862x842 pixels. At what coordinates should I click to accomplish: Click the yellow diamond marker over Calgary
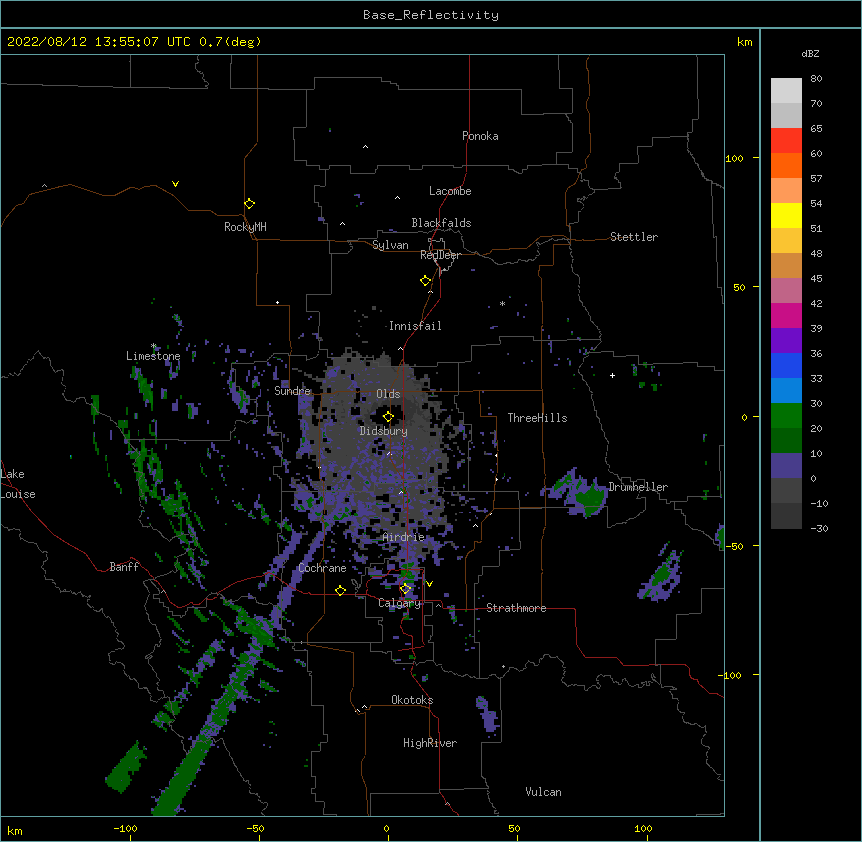click(405, 589)
